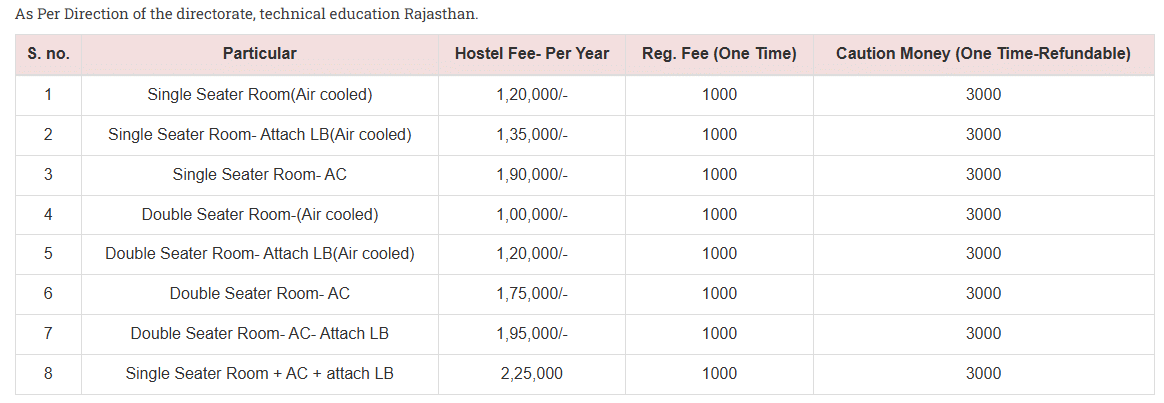1164x403 pixels.
Task: Click 'Reg. Fee (One Time)' header
Action: (719, 54)
